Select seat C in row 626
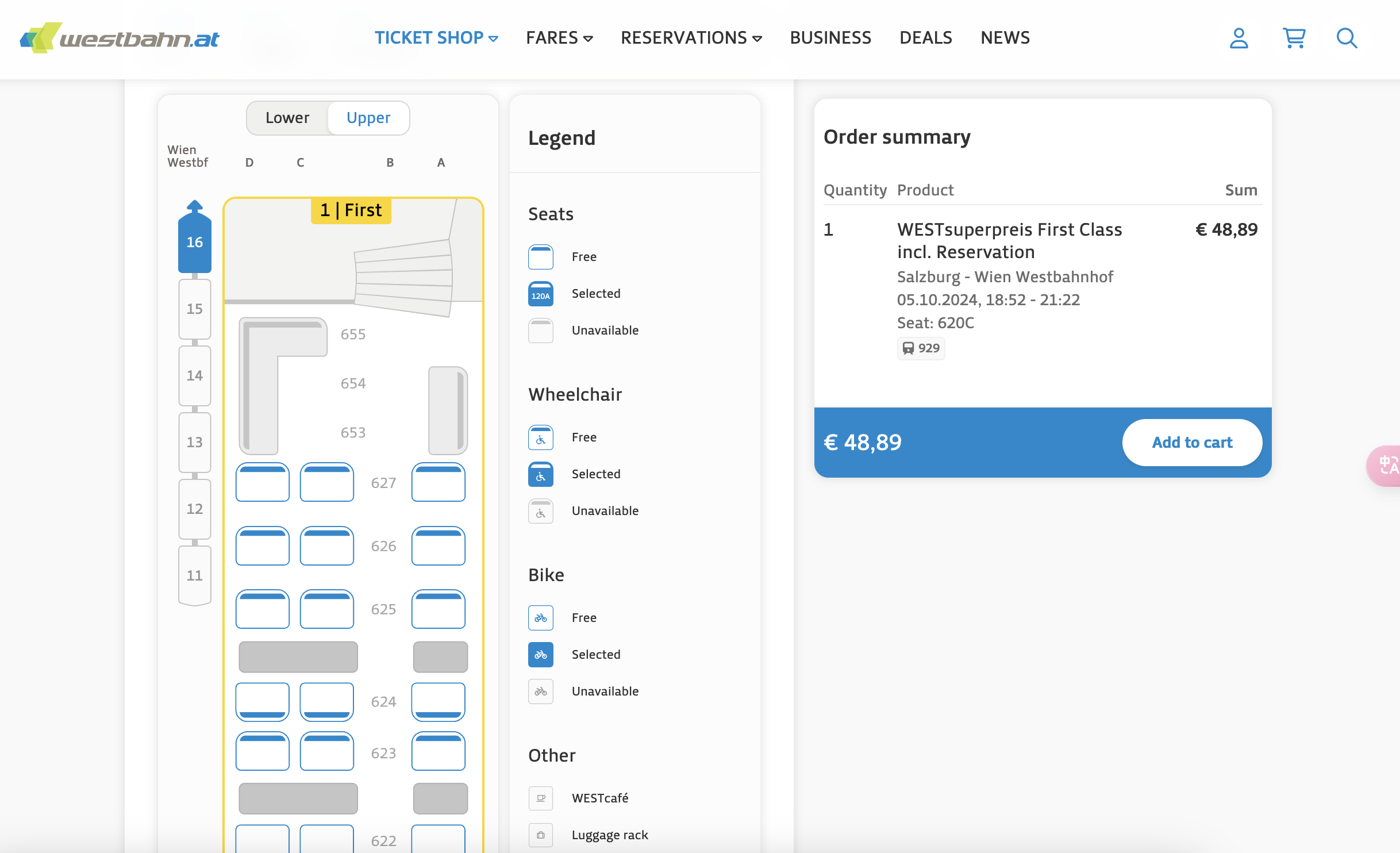Screen dimensions: 1400x853 coord(327,545)
